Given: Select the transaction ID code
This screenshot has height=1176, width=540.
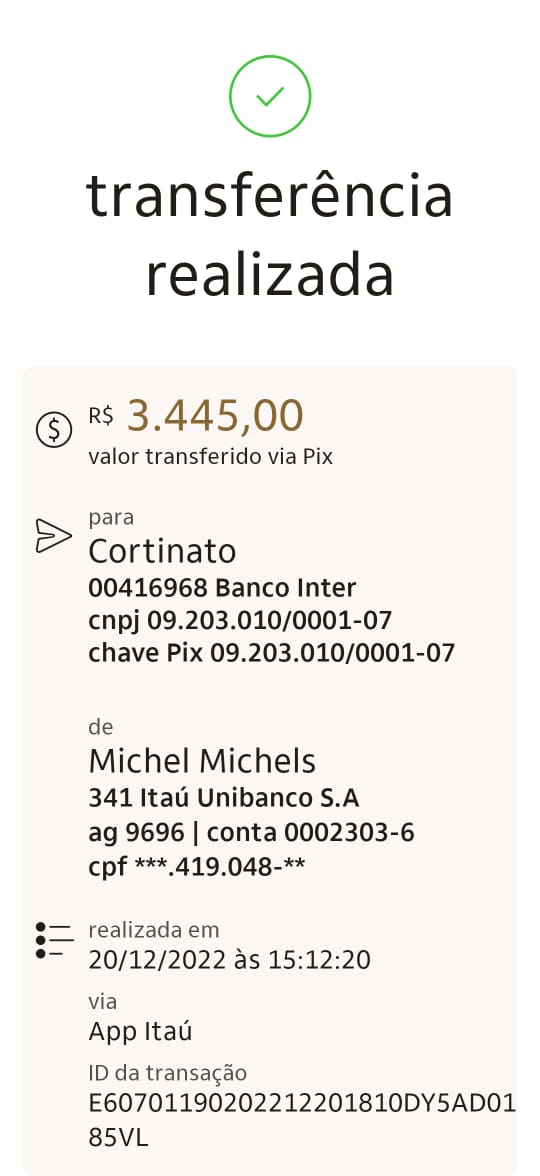Looking at the screenshot, I should pos(302,1121).
